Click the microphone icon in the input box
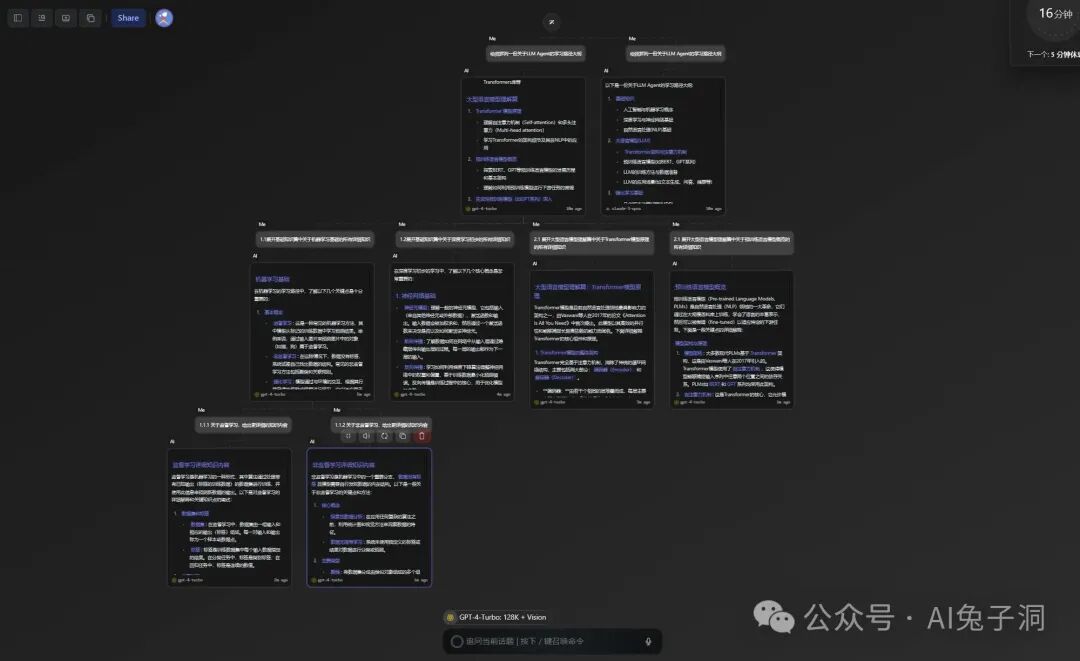 (x=647, y=641)
